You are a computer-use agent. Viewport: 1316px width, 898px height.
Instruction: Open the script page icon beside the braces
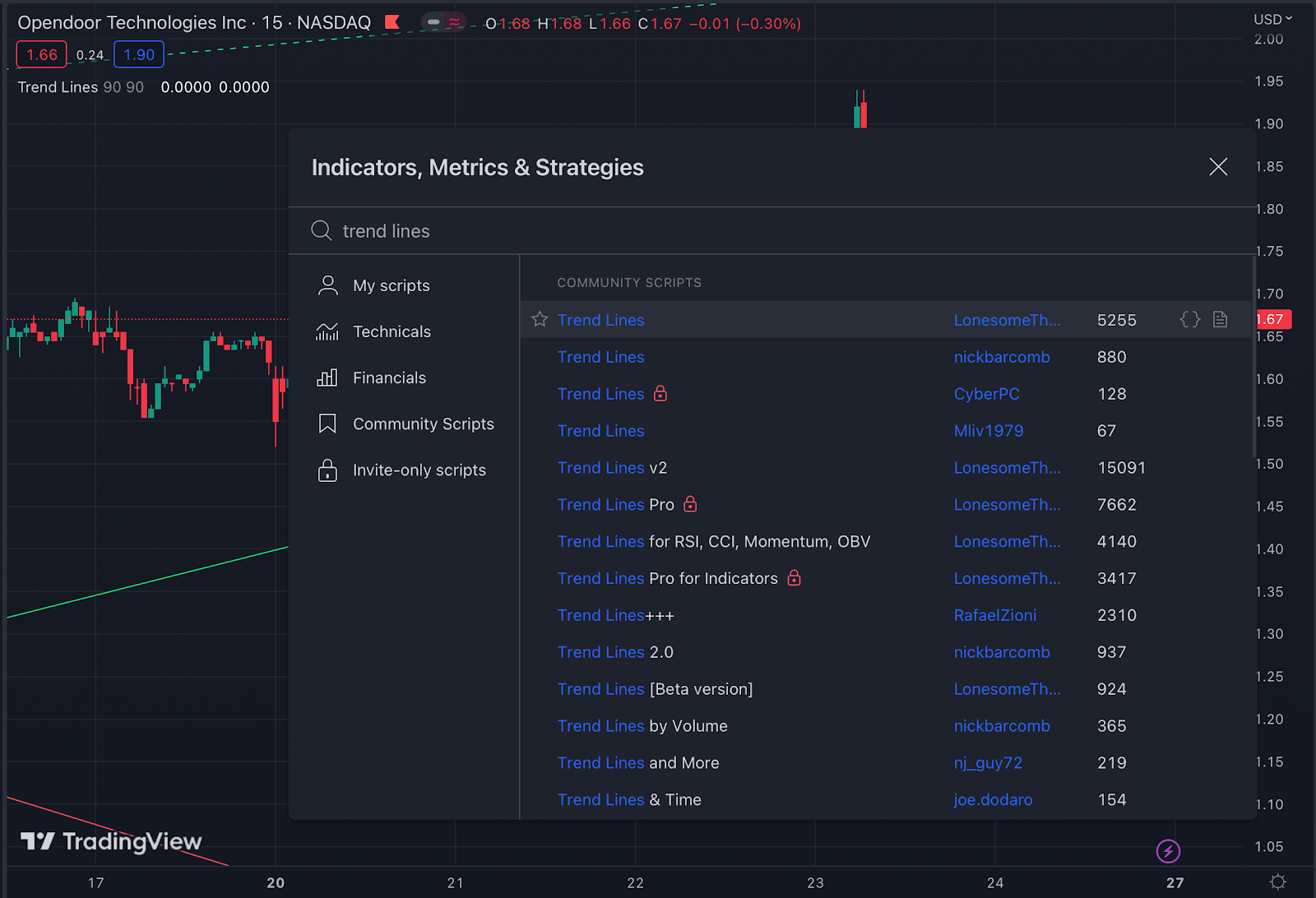1220,319
